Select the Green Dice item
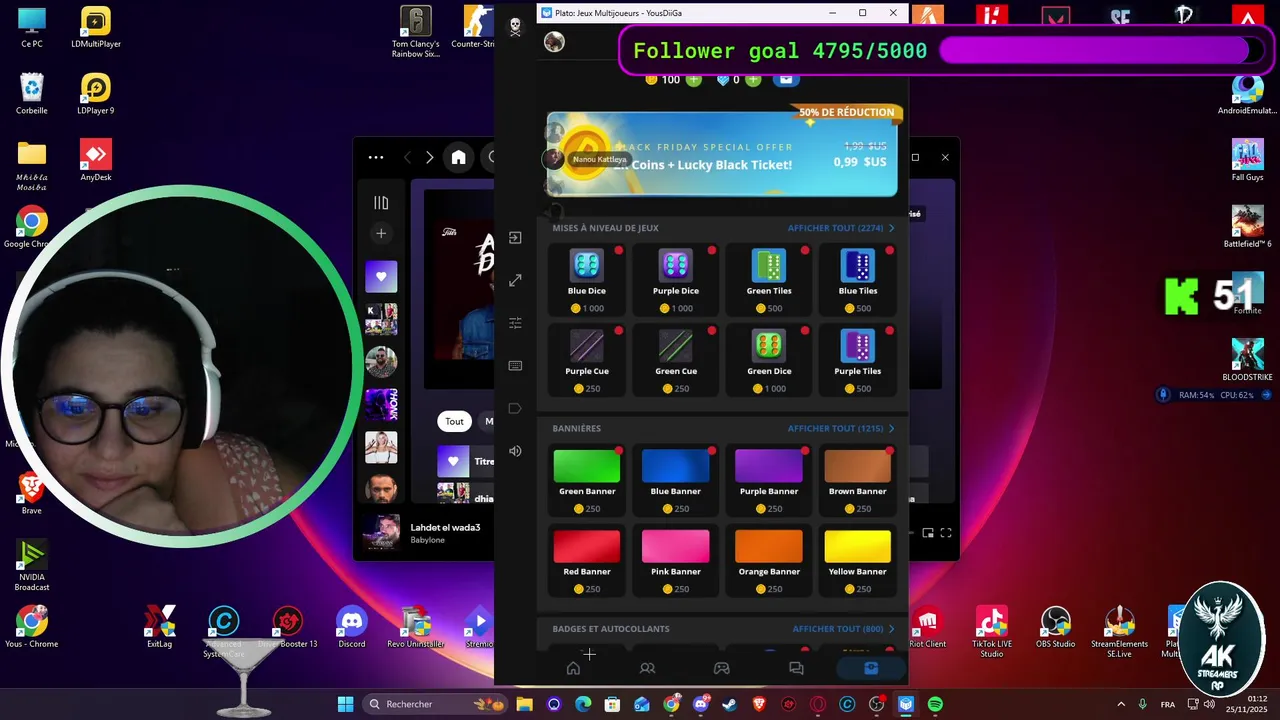 [x=769, y=360]
